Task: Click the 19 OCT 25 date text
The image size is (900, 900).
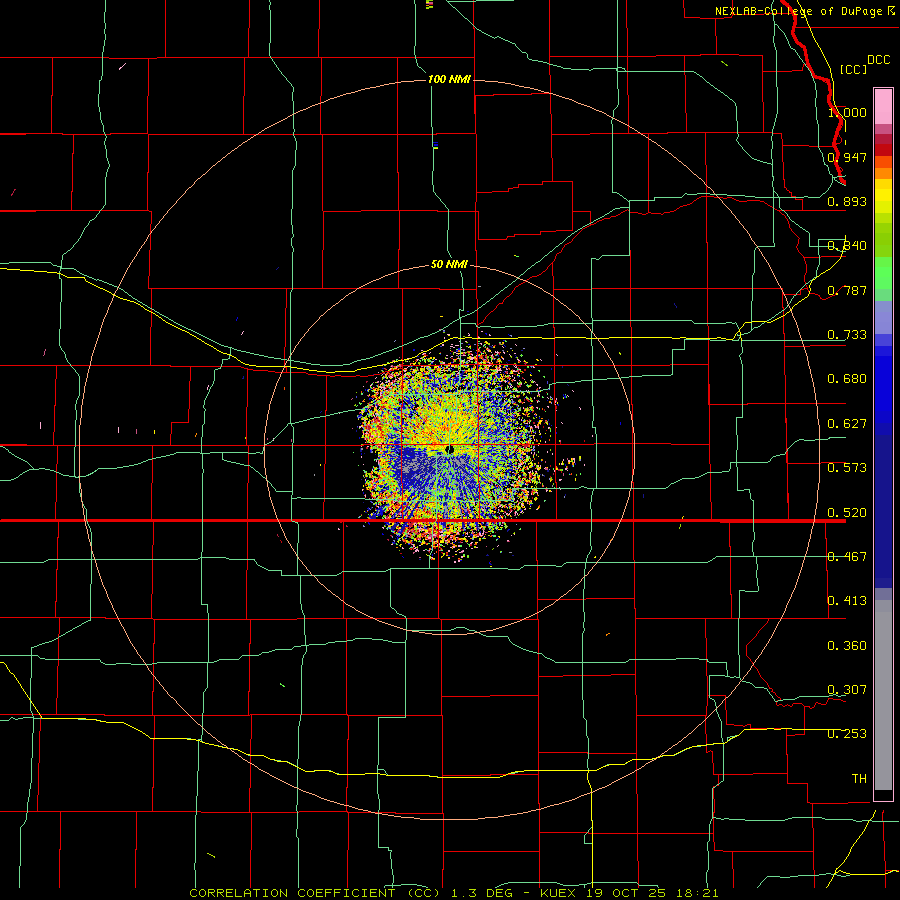Action: [x=626, y=893]
